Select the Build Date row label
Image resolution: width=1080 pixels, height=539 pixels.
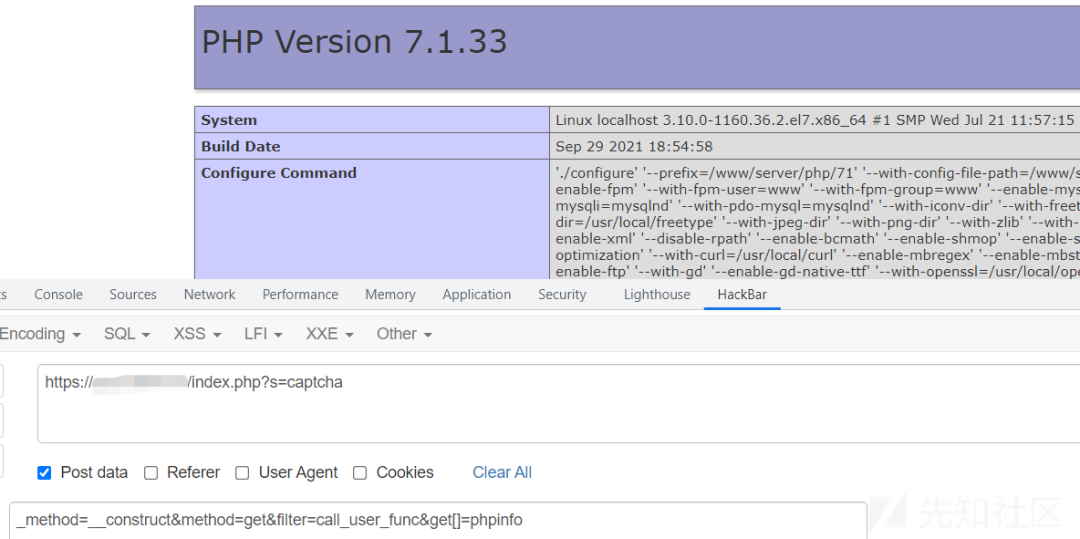[x=240, y=147]
